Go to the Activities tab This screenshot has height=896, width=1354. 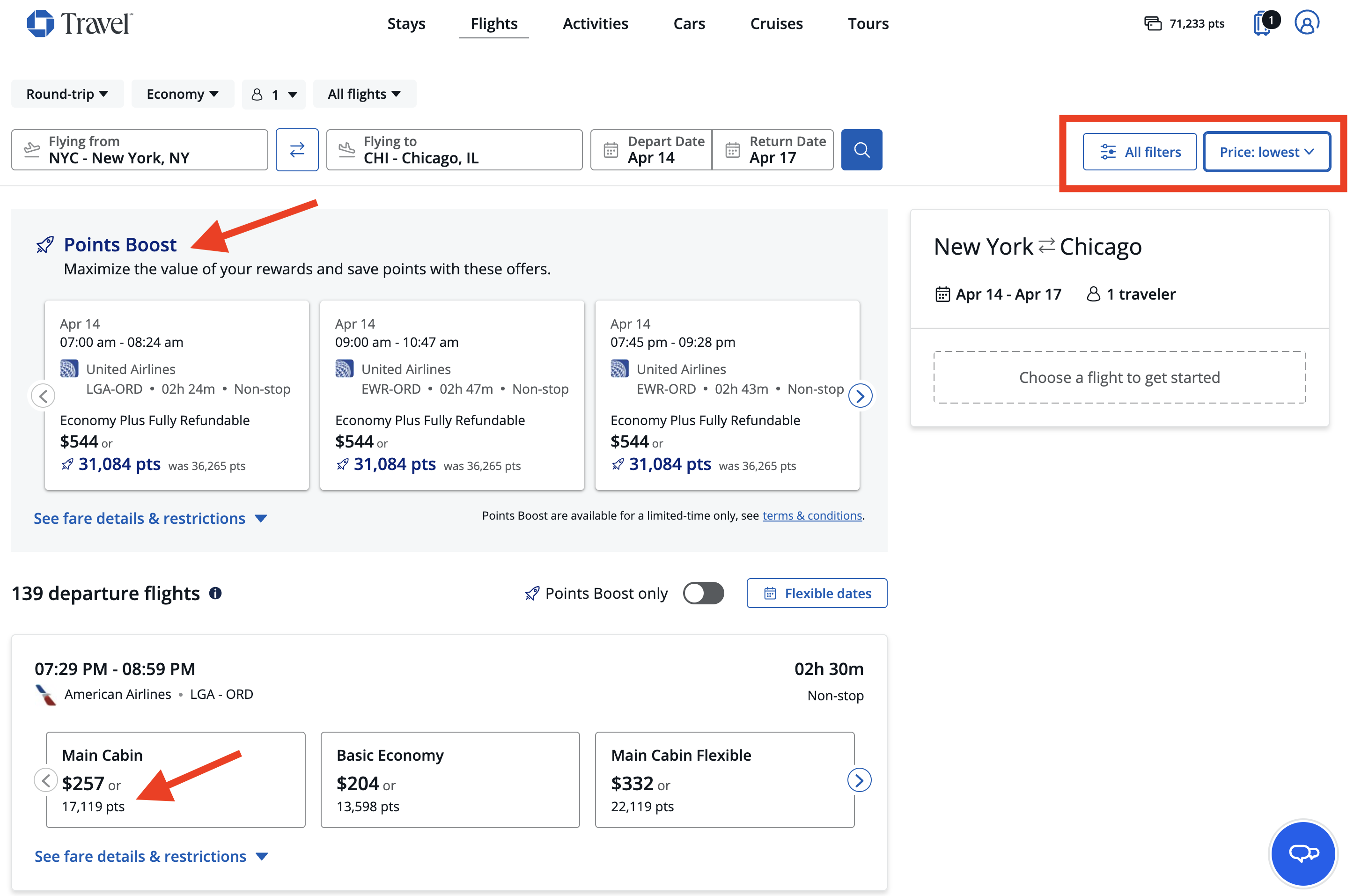(x=595, y=23)
